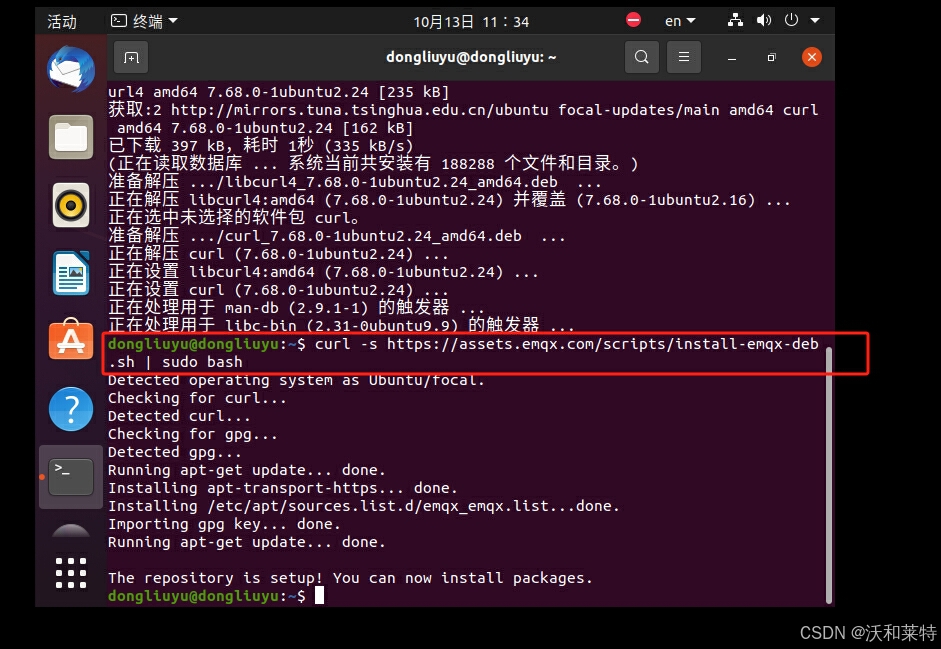Select the Terminal icon in dock
Image resolution: width=941 pixels, height=649 pixels.
click(x=71, y=477)
